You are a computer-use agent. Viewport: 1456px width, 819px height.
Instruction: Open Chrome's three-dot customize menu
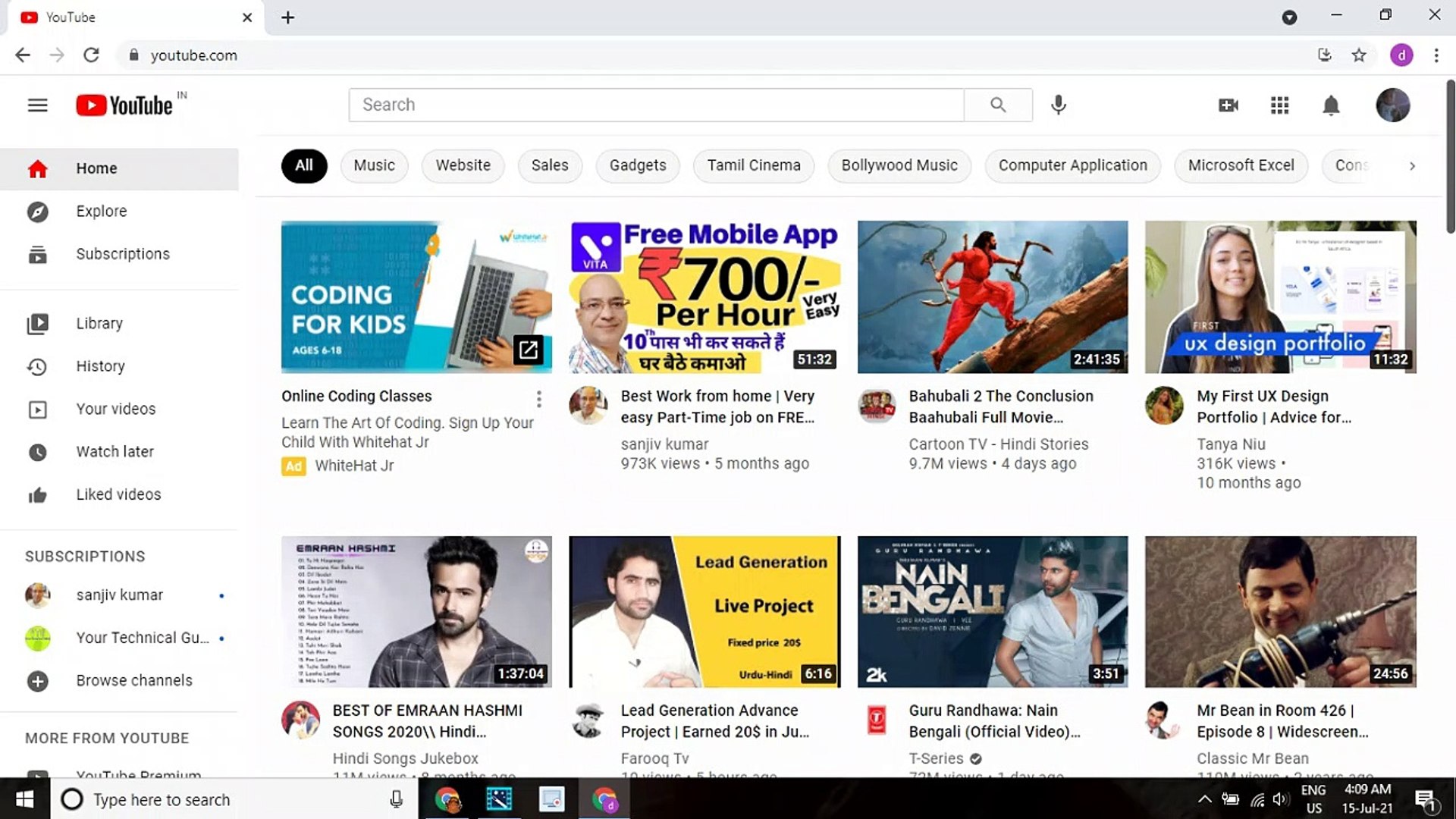click(1436, 55)
